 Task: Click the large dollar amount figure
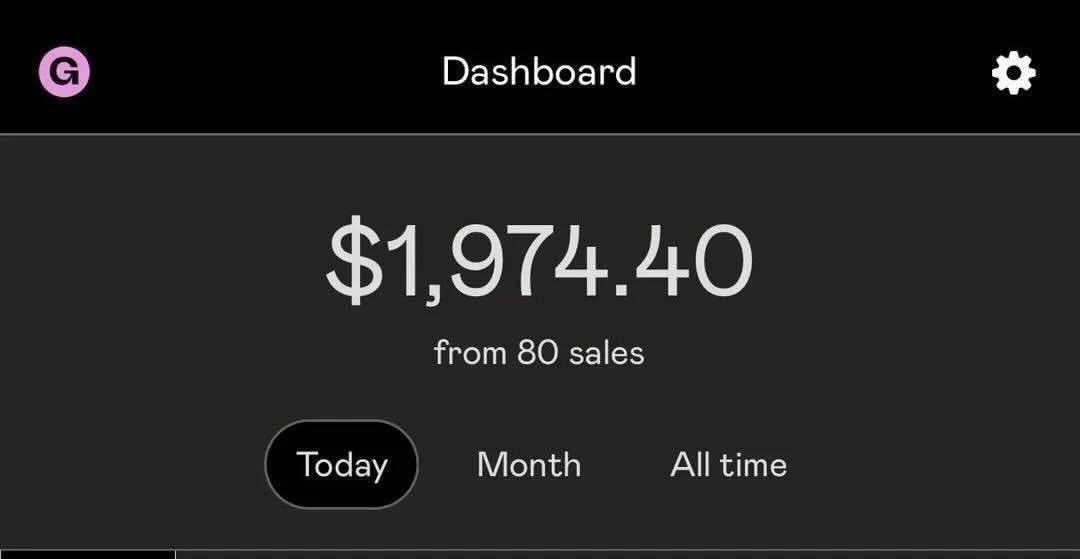539,262
